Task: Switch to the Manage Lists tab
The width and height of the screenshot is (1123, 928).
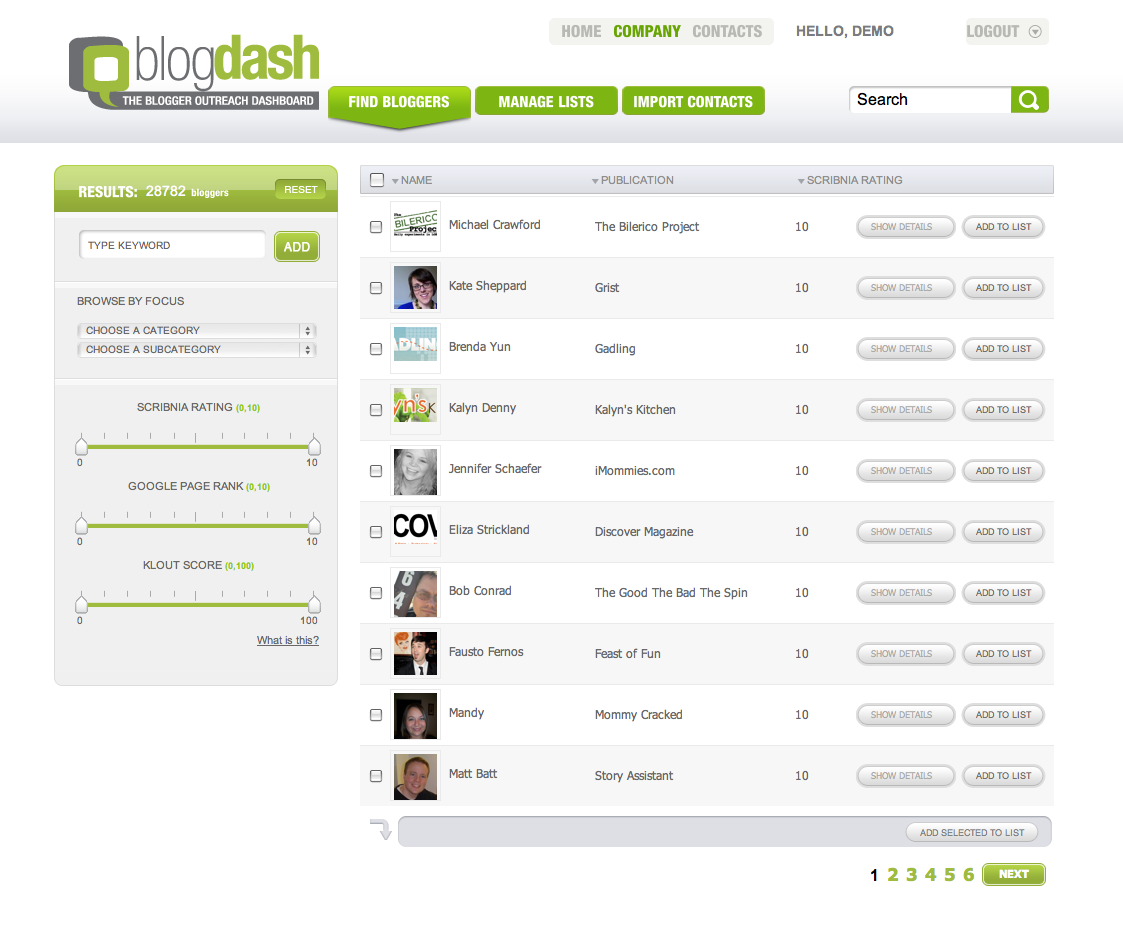Action: (x=546, y=101)
